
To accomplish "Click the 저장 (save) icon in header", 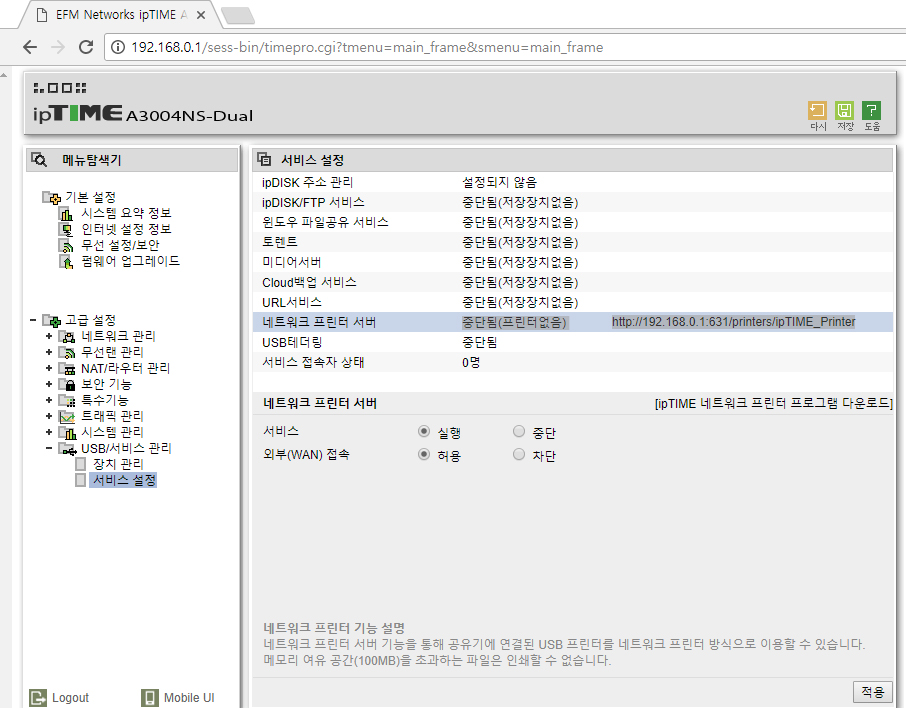I will tap(844, 110).
